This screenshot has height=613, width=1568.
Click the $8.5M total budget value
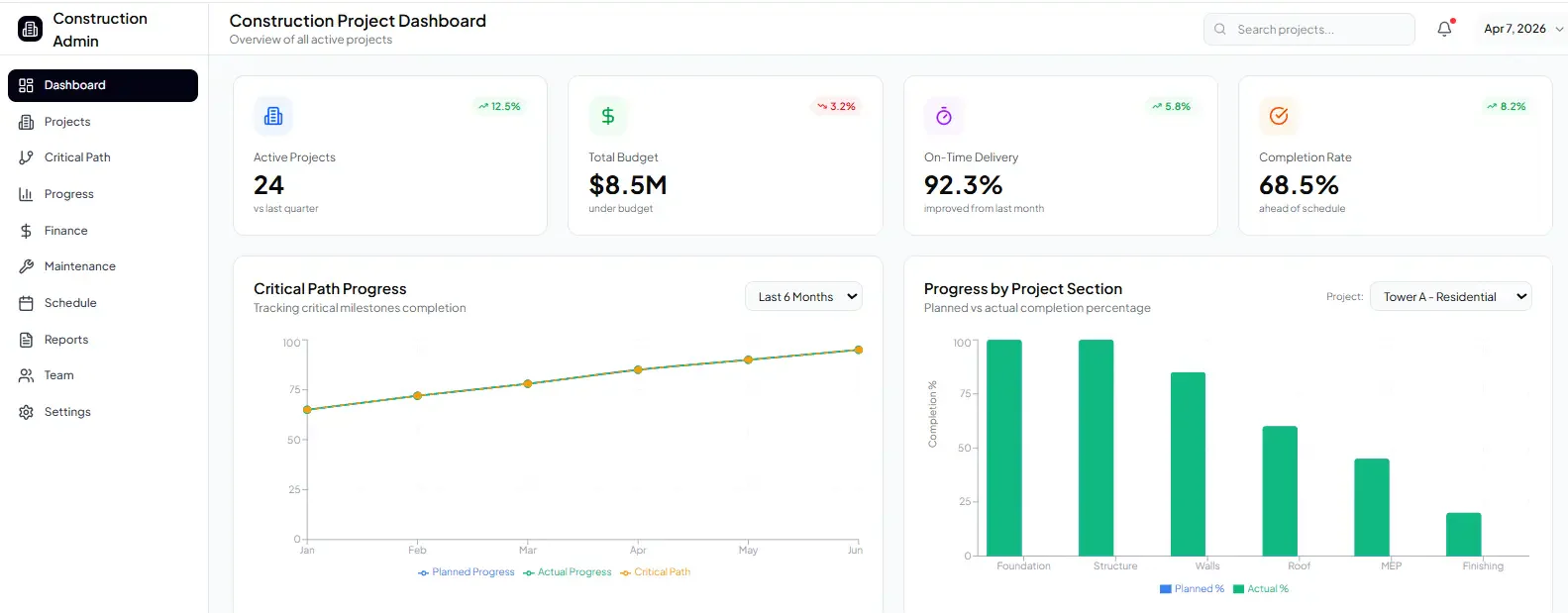628,185
